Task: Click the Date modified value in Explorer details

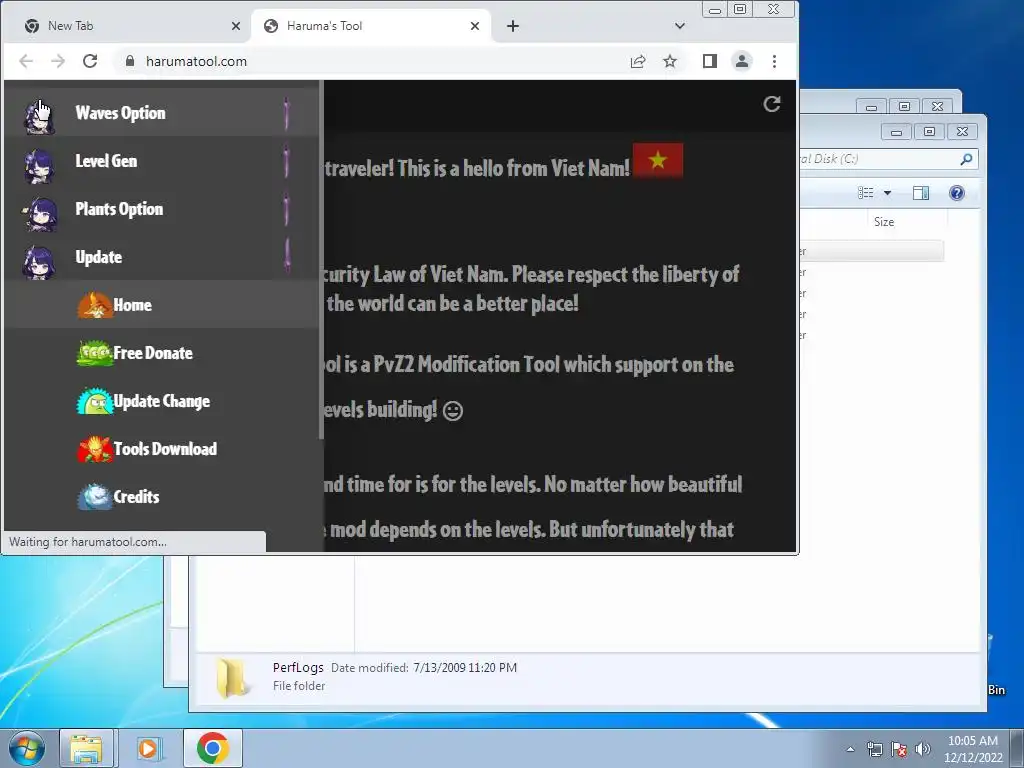Action: (x=465, y=667)
